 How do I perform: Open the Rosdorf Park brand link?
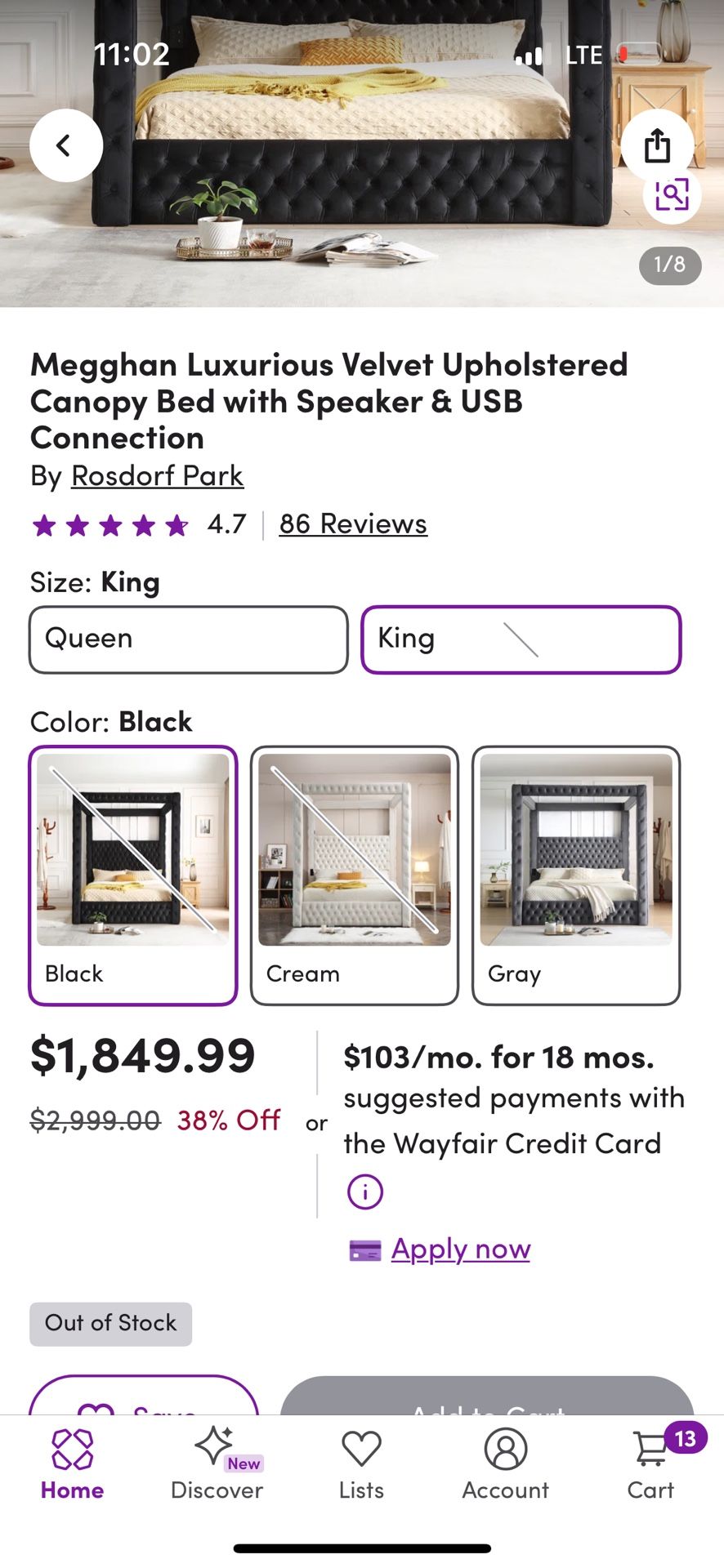(x=157, y=476)
